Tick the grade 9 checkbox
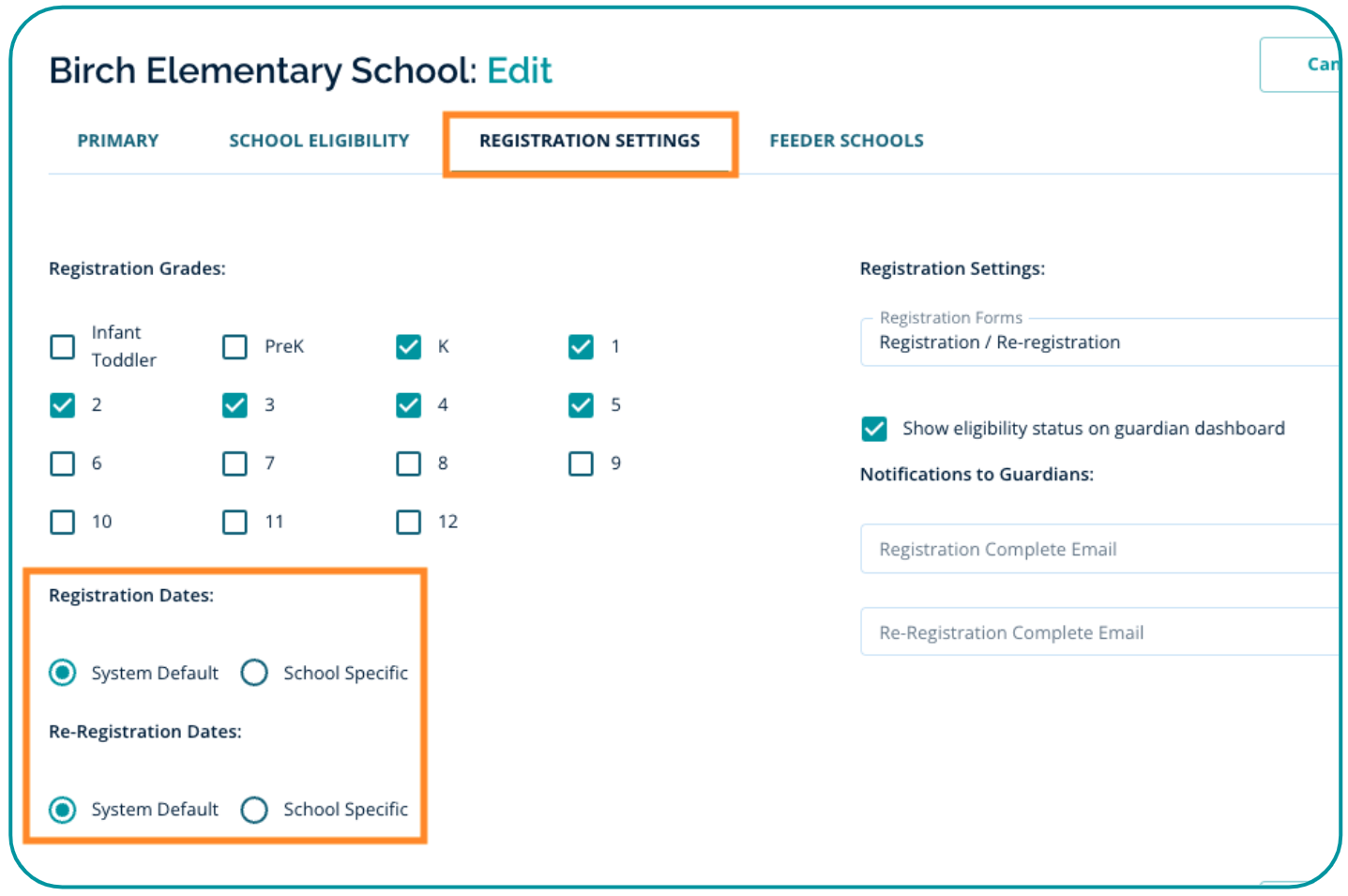1348x896 pixels. [582, 463]
